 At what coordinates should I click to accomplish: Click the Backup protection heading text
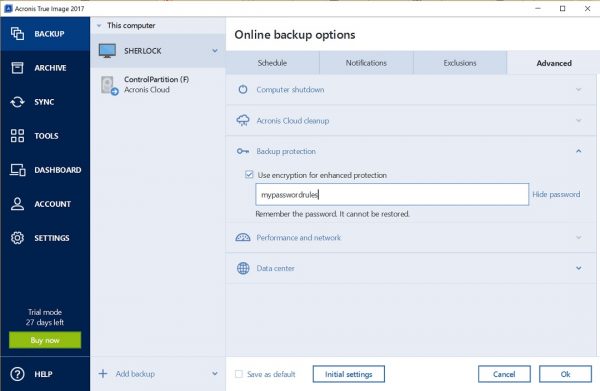coord(286,151)
